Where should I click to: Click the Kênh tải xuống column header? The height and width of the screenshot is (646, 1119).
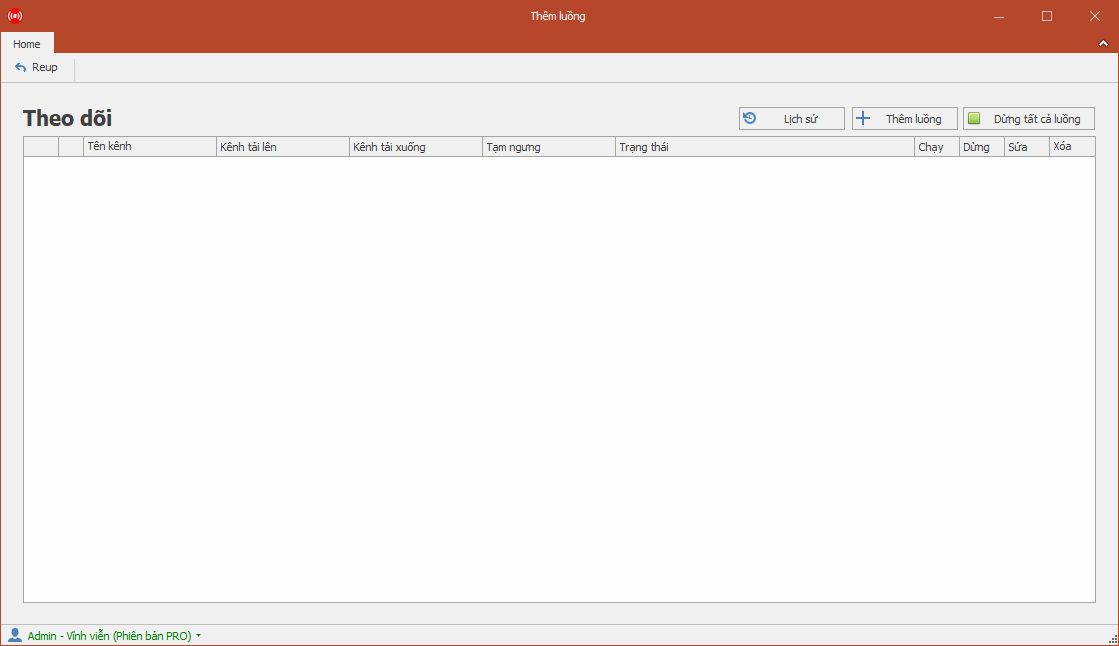[x=415, y=146]
